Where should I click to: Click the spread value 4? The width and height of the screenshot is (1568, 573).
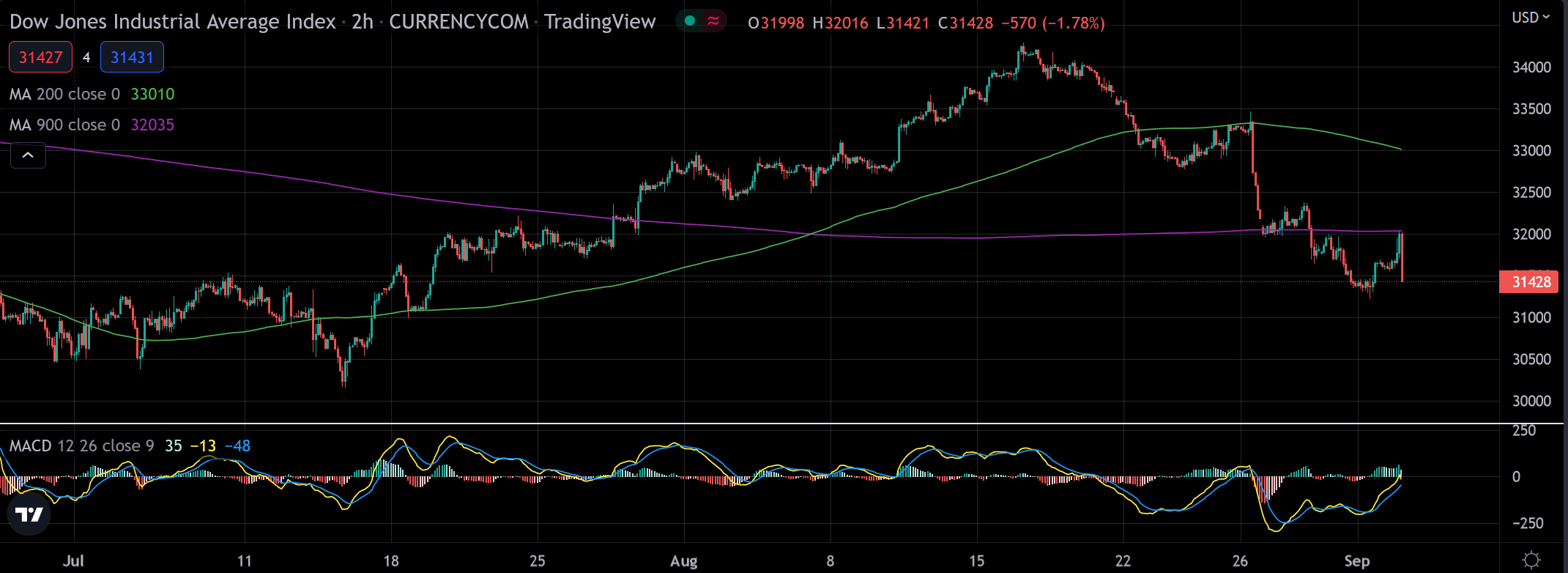[86, 57]
